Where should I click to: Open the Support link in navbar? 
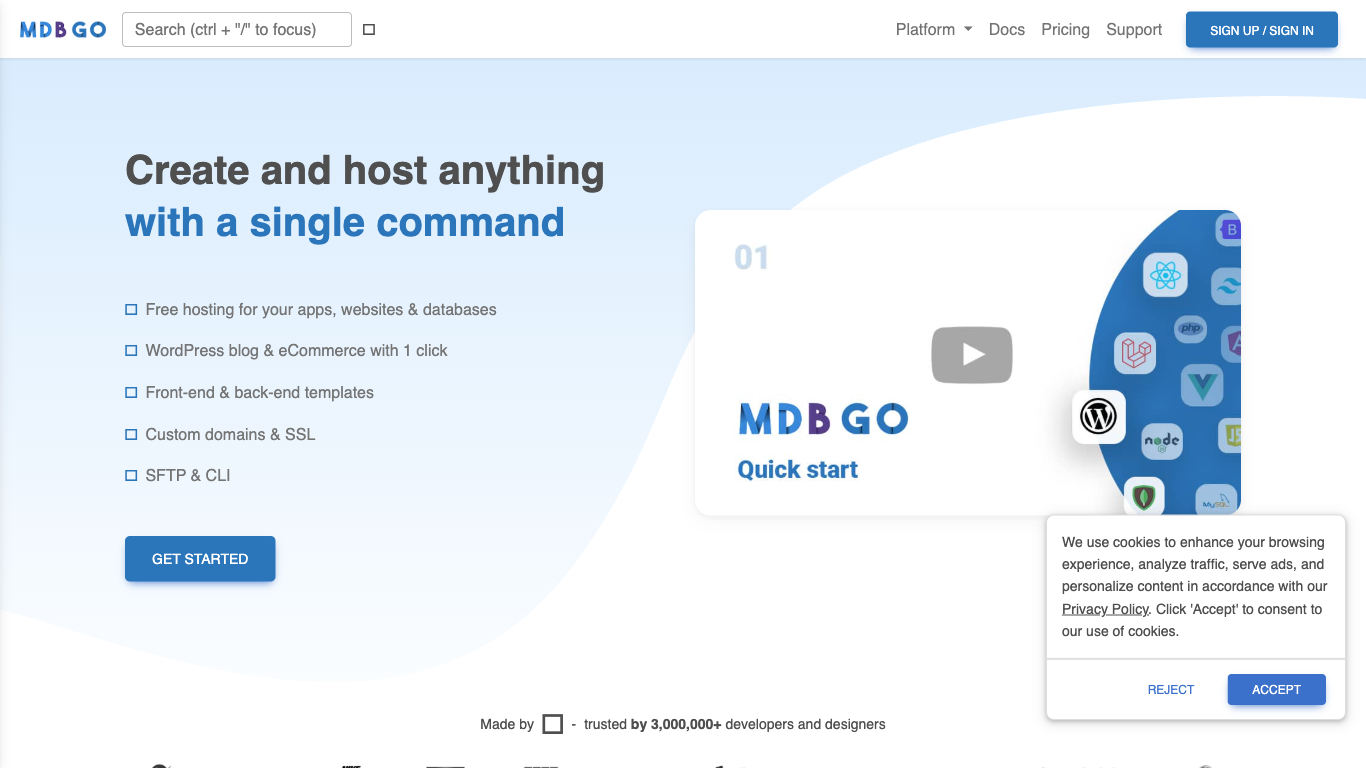tap(1134, 30)
